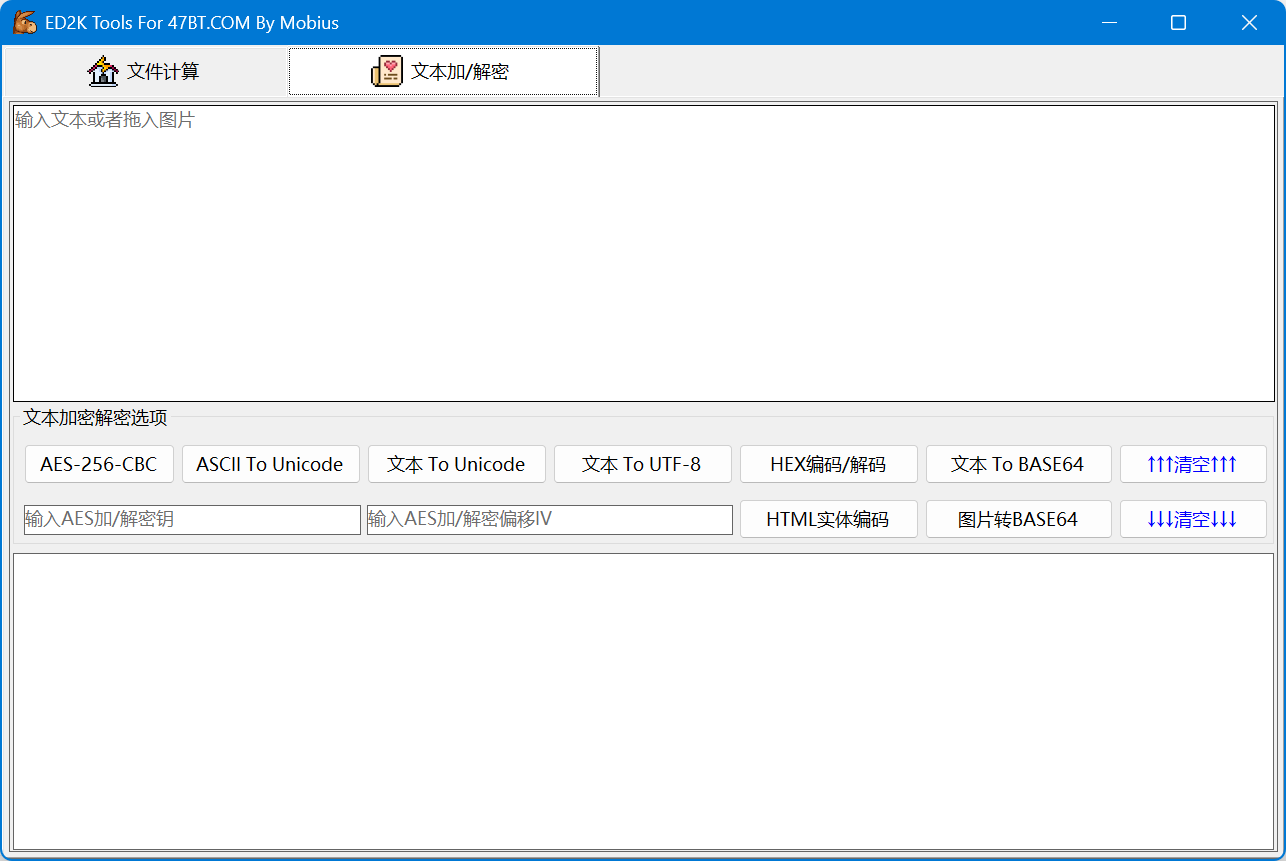Click the AES offset IV input field
The height and width of the screenshot is (861, 1286).
pos(549,519)
